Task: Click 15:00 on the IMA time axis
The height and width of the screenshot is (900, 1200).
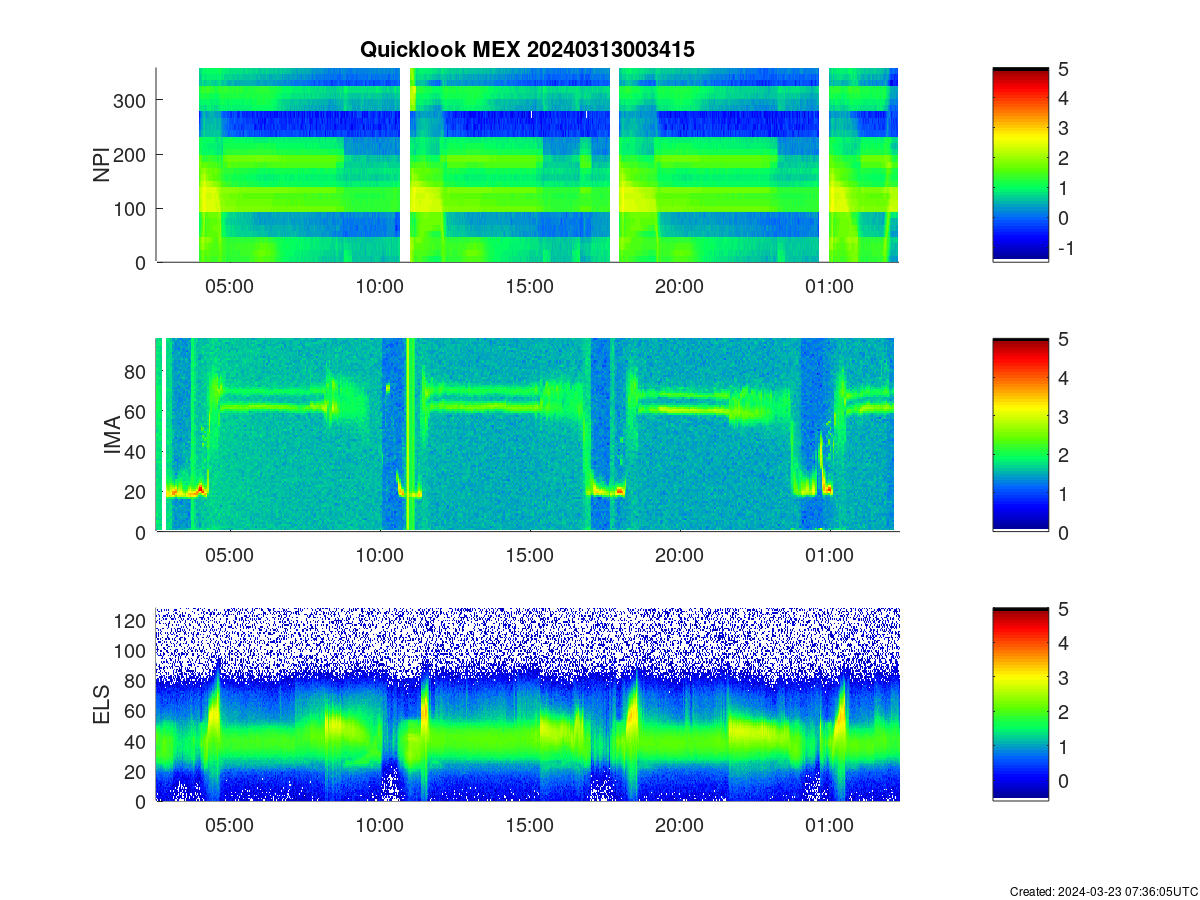Action: point(529,556)
